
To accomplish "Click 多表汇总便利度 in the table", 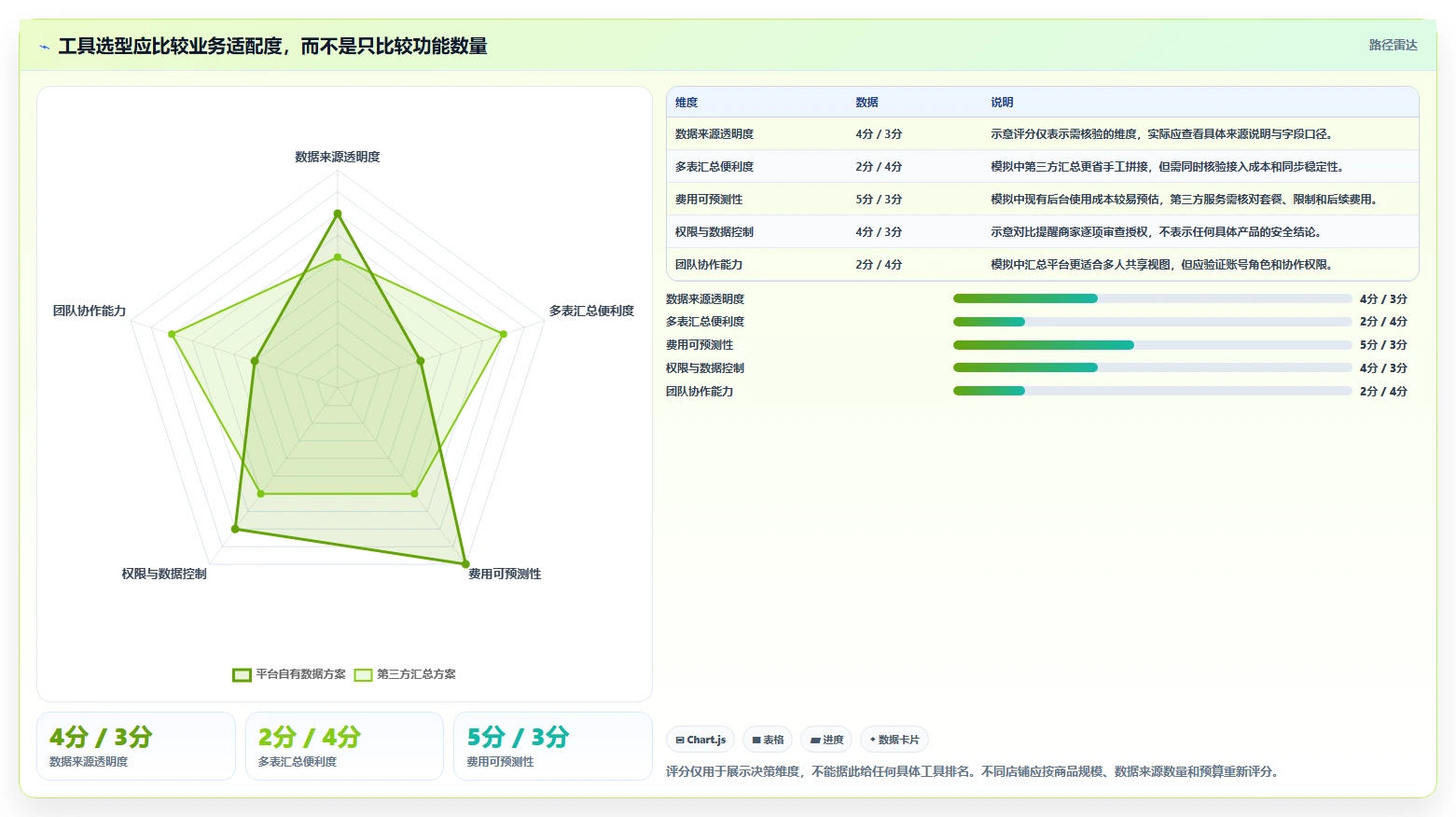I will (x=714, y=167).
